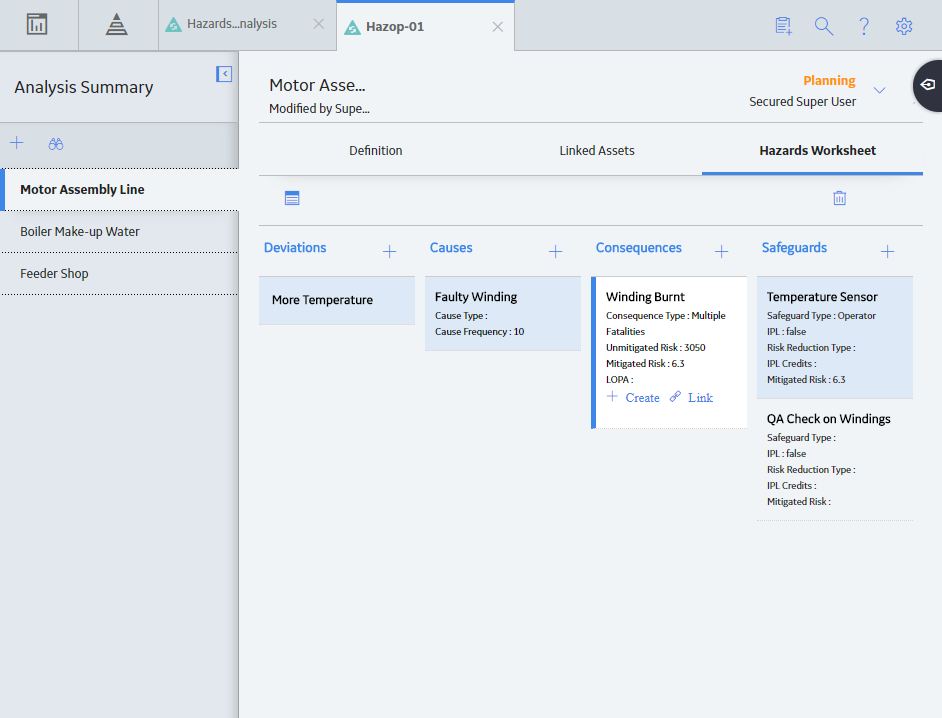Select Motor Assembly Line node
The width and height of the screenshot is (942, 718).
(x=120, y=190)
